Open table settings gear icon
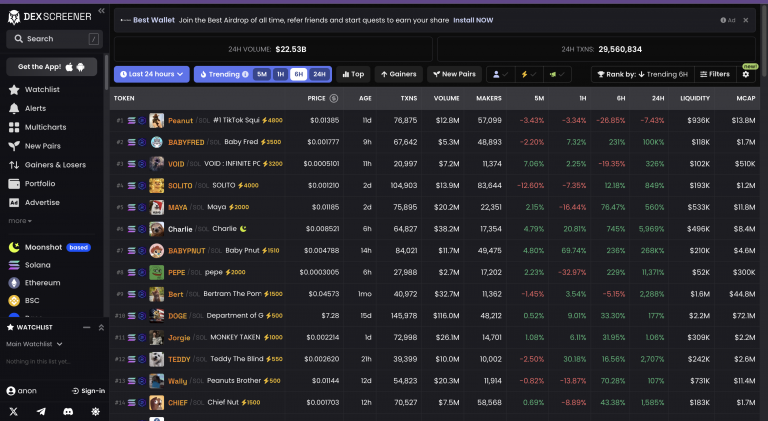768x421 pixels. [x=745, y=74]
